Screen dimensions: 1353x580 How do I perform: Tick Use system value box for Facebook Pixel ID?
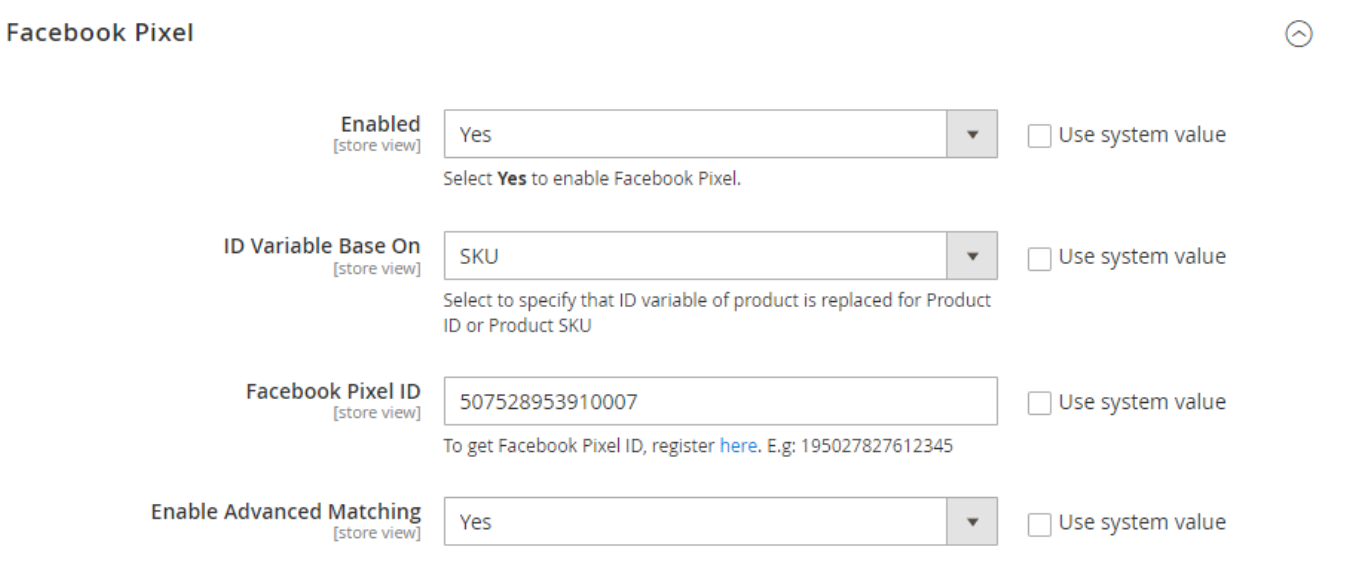1040,402
